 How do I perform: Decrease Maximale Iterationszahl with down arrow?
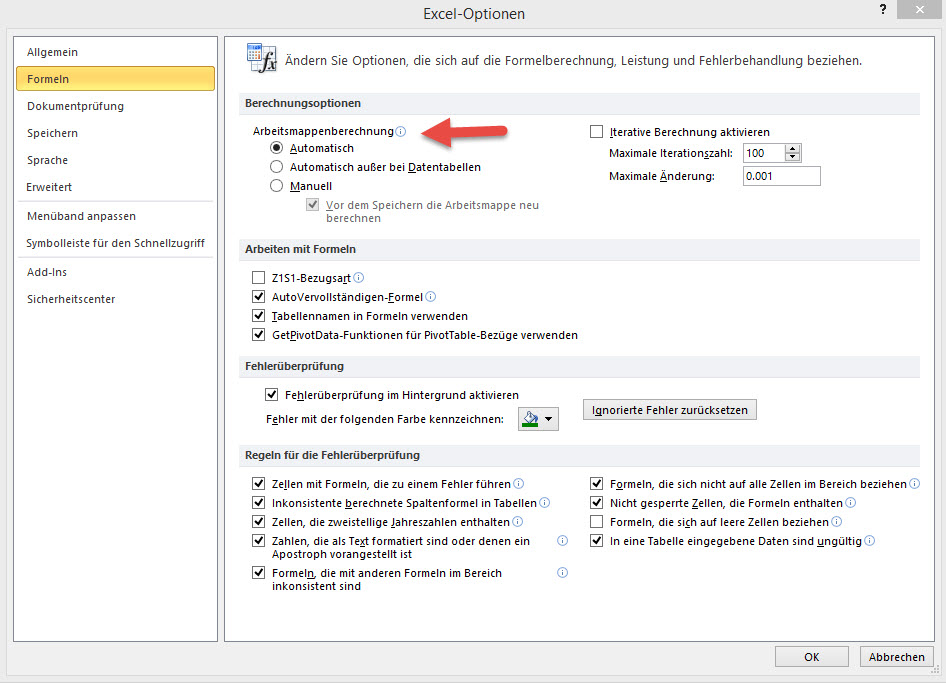tap(793, 157)
